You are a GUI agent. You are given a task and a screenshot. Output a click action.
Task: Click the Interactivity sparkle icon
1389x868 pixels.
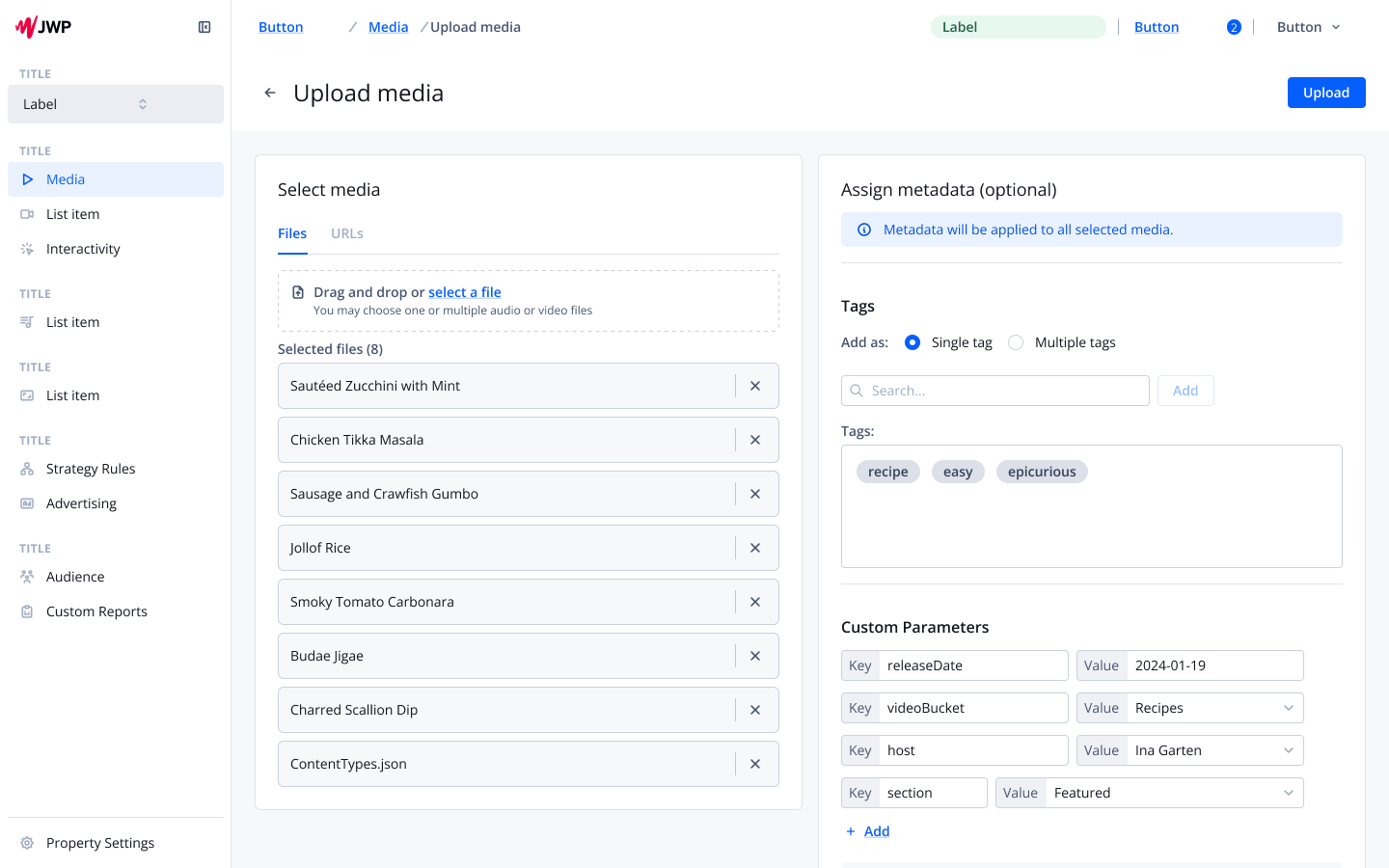coord(27,249)
